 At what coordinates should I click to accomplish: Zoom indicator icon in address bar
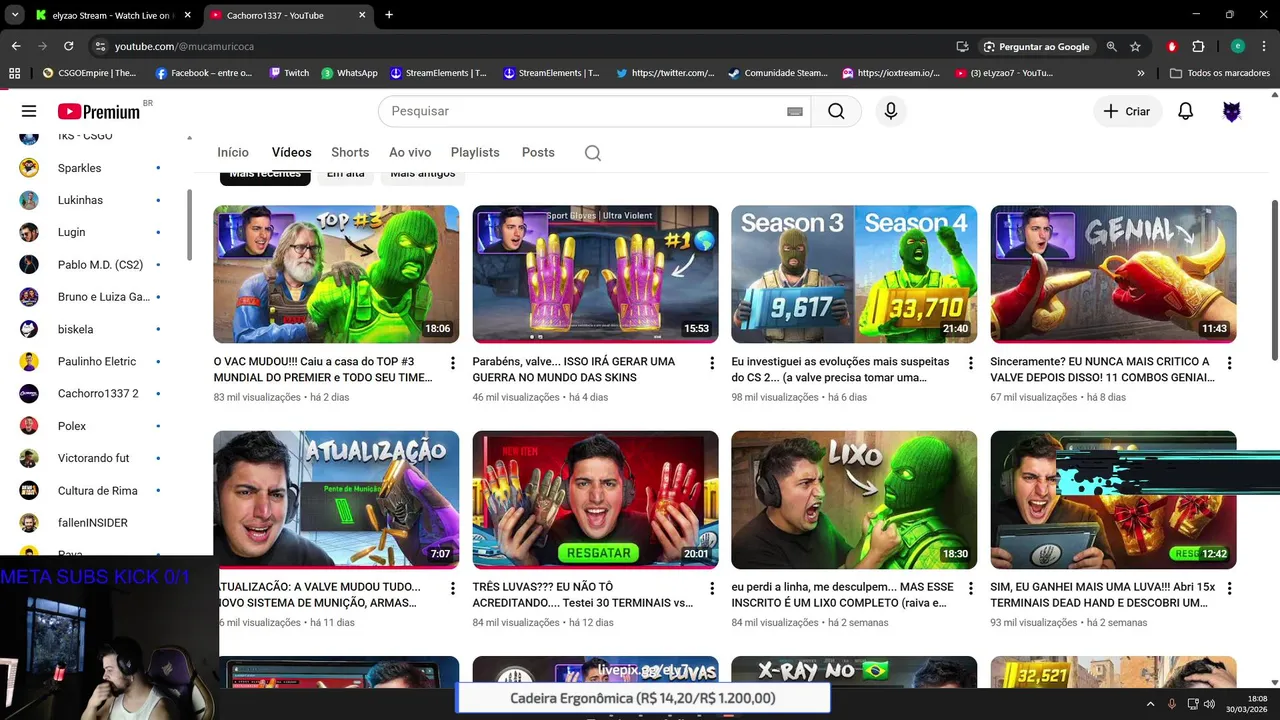pos(1111,46)
